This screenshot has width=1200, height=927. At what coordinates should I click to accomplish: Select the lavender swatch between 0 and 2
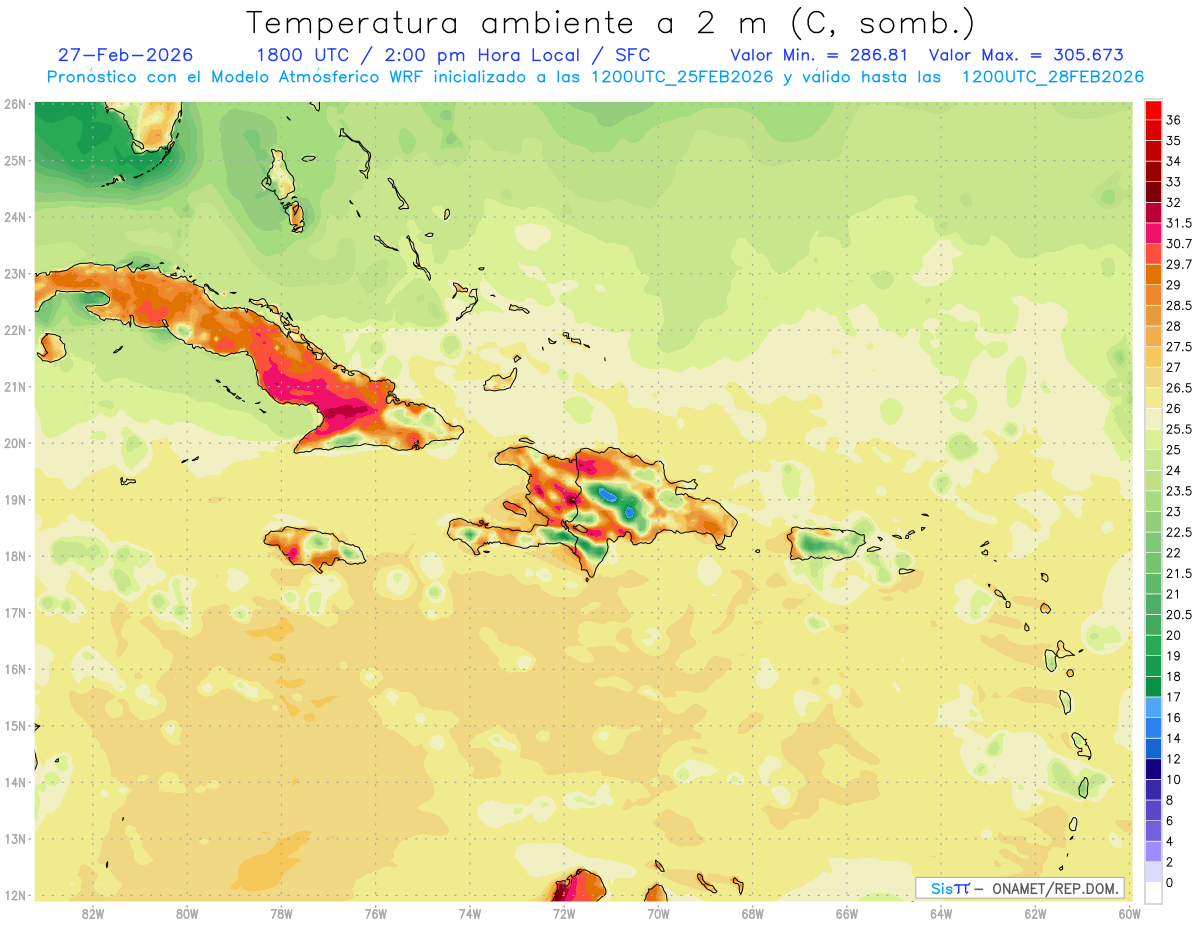[1153, 872]
